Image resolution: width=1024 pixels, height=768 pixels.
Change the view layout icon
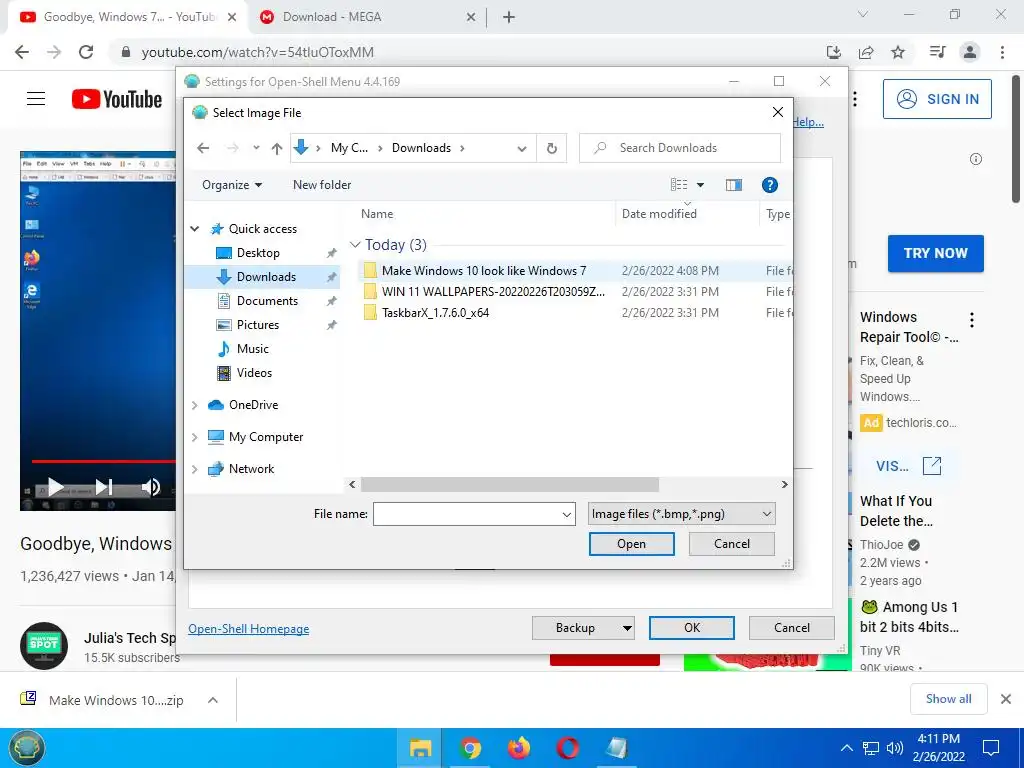[x=679, y=185]
